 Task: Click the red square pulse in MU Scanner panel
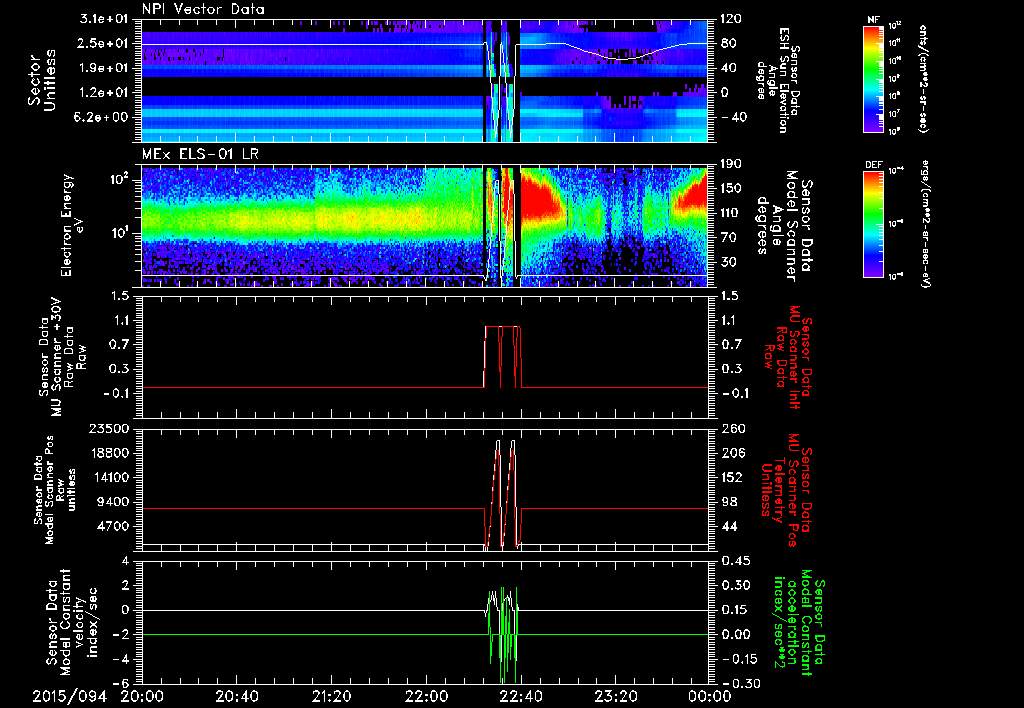(502, 356)
